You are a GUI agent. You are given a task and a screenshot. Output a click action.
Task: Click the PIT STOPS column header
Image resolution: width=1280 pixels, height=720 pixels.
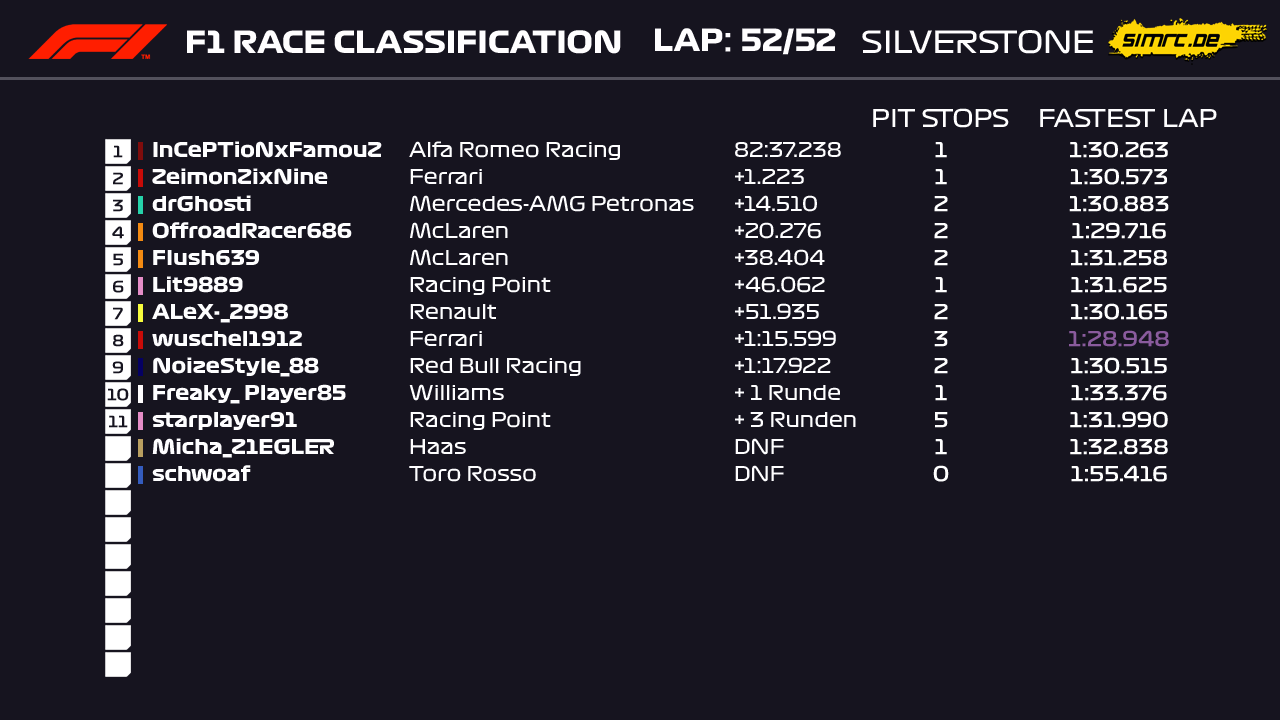tap(939, 118)
